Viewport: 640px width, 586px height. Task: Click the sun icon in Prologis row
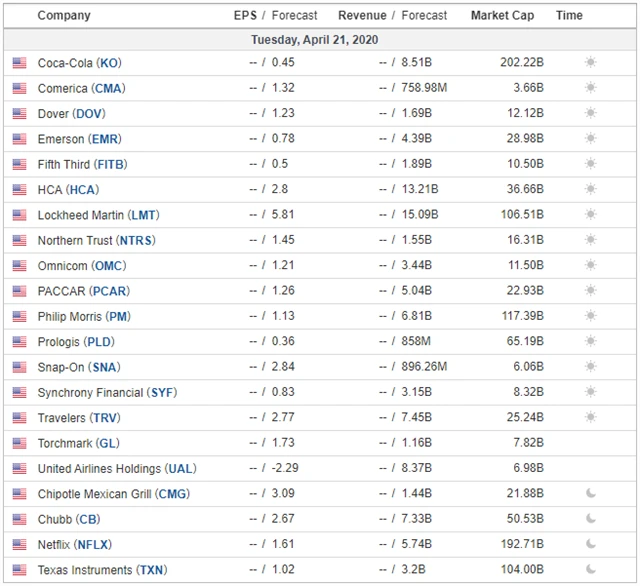point(590,342)
